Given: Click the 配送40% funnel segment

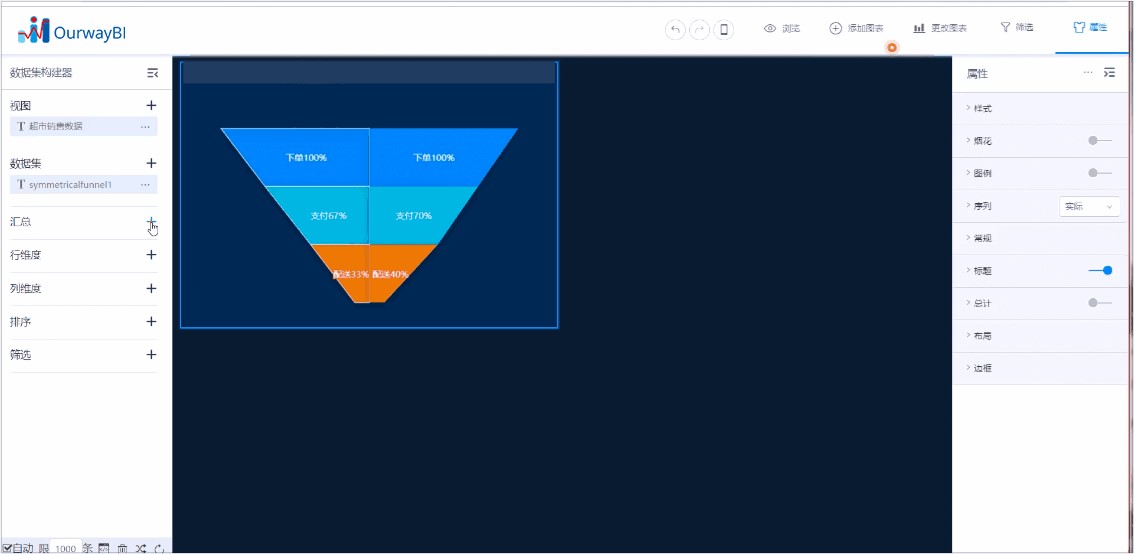Looking at the screenshot, I should (x=391, y=274).
